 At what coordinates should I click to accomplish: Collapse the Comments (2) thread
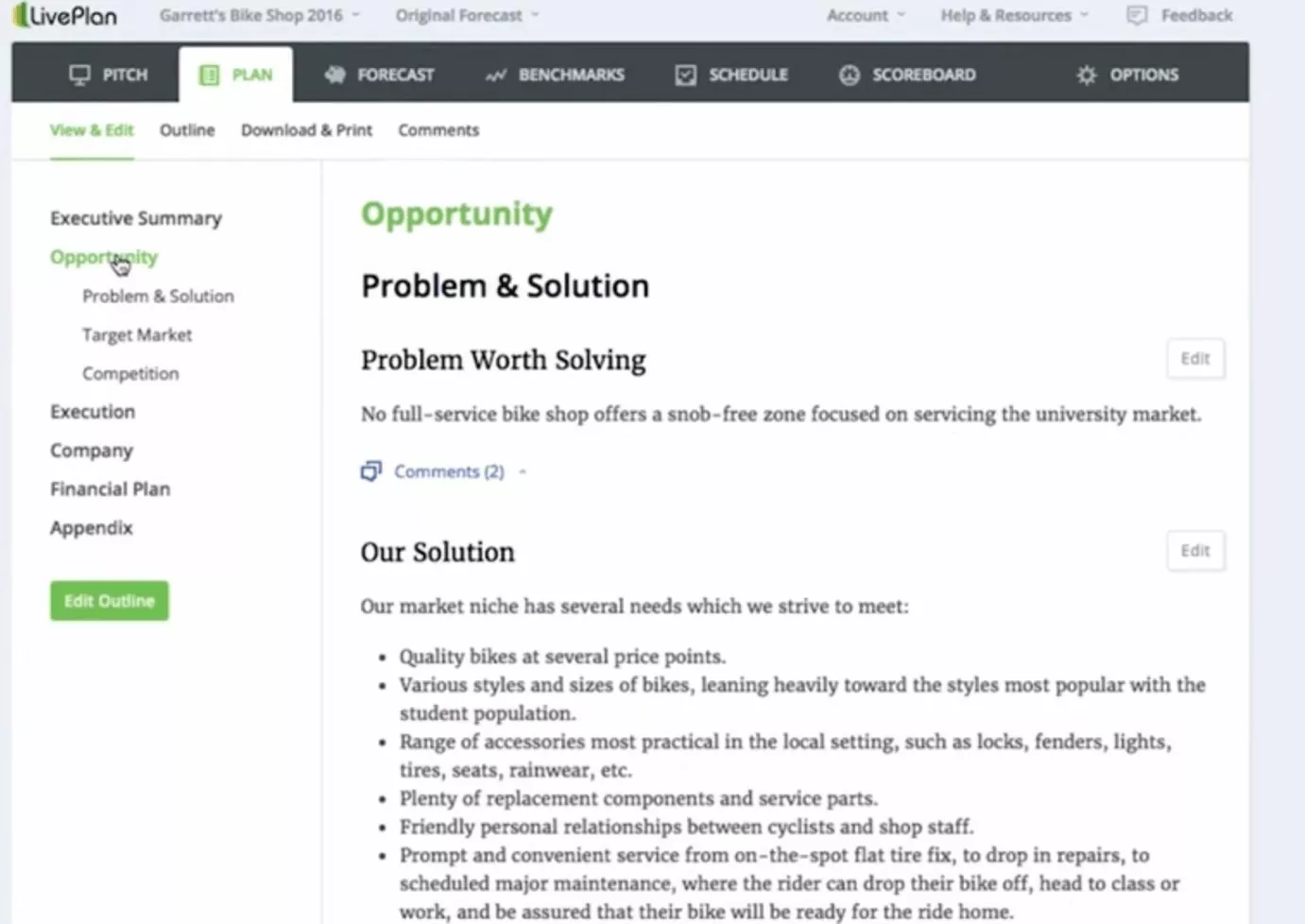[x=523, y=471]
